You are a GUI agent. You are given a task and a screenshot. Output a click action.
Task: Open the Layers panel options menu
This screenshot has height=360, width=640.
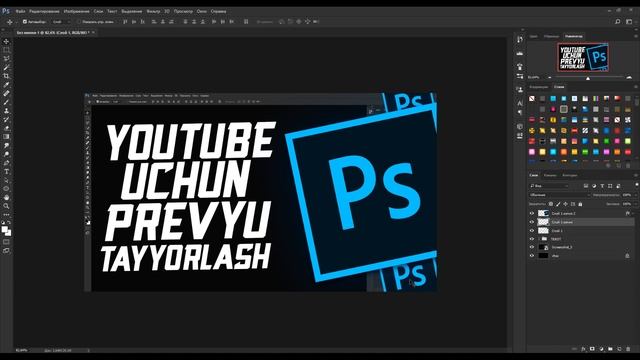point(636,175)
